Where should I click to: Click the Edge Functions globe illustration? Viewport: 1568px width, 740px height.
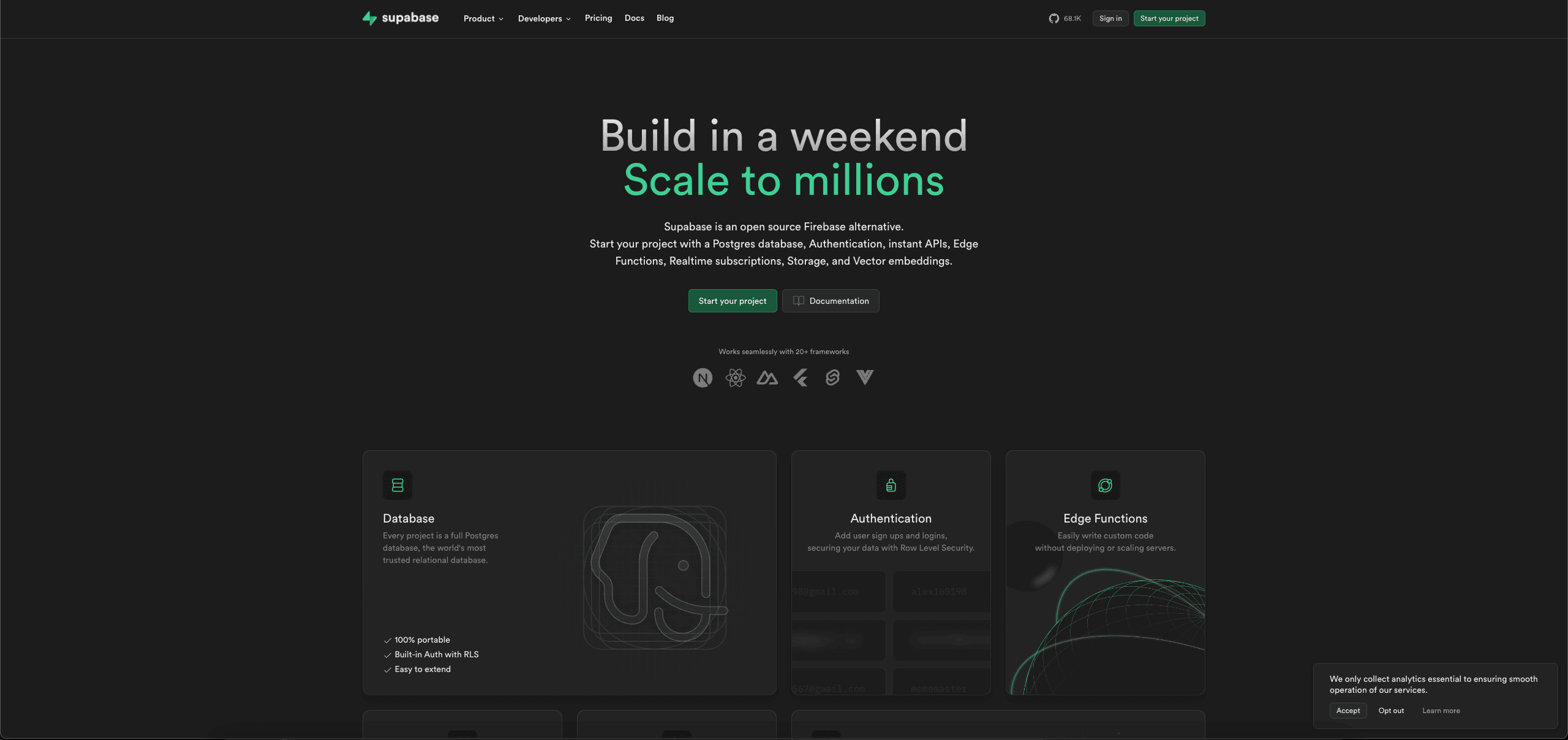pos(1107,631)
